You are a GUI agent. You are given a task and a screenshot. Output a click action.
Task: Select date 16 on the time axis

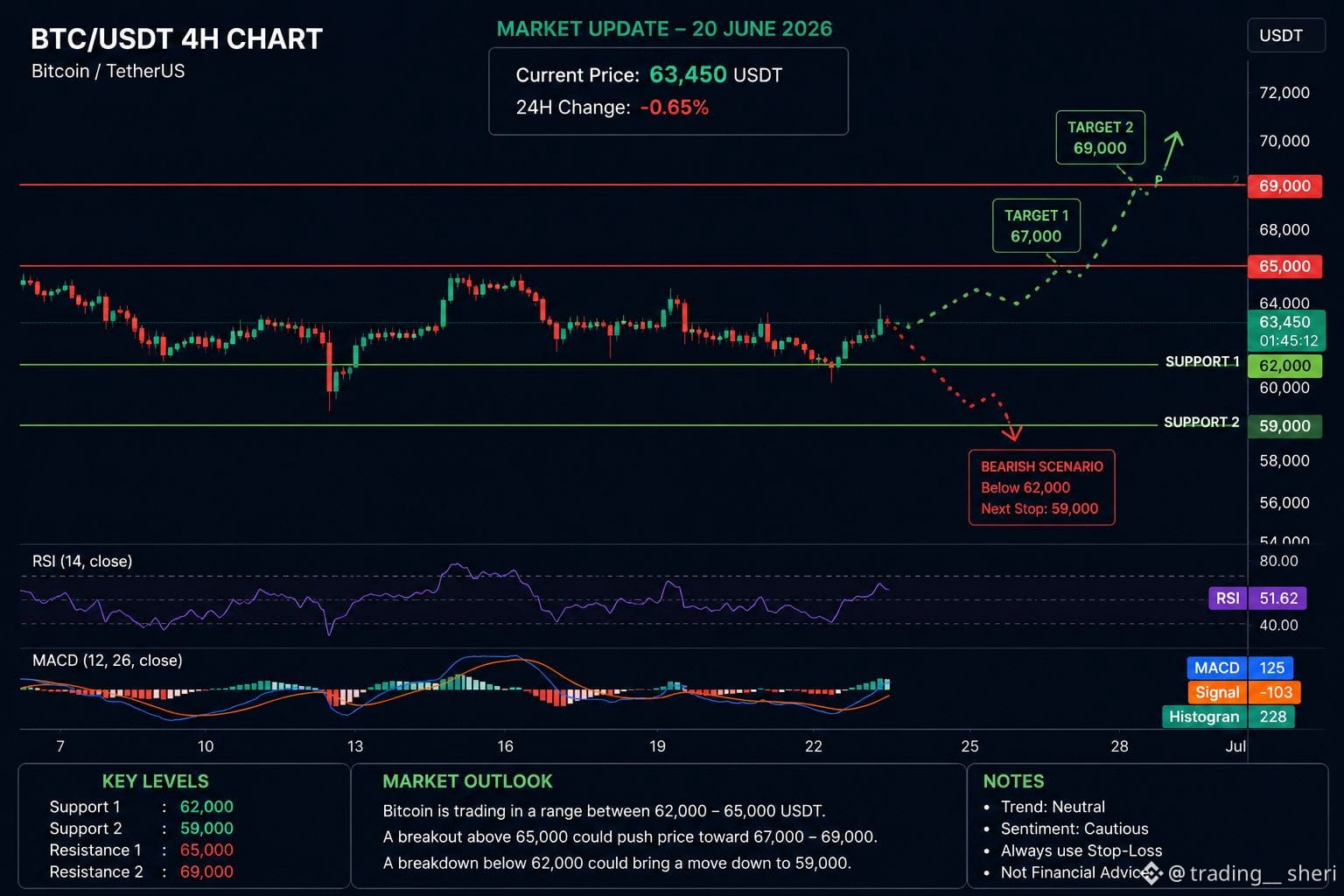(x=505, y=746)
